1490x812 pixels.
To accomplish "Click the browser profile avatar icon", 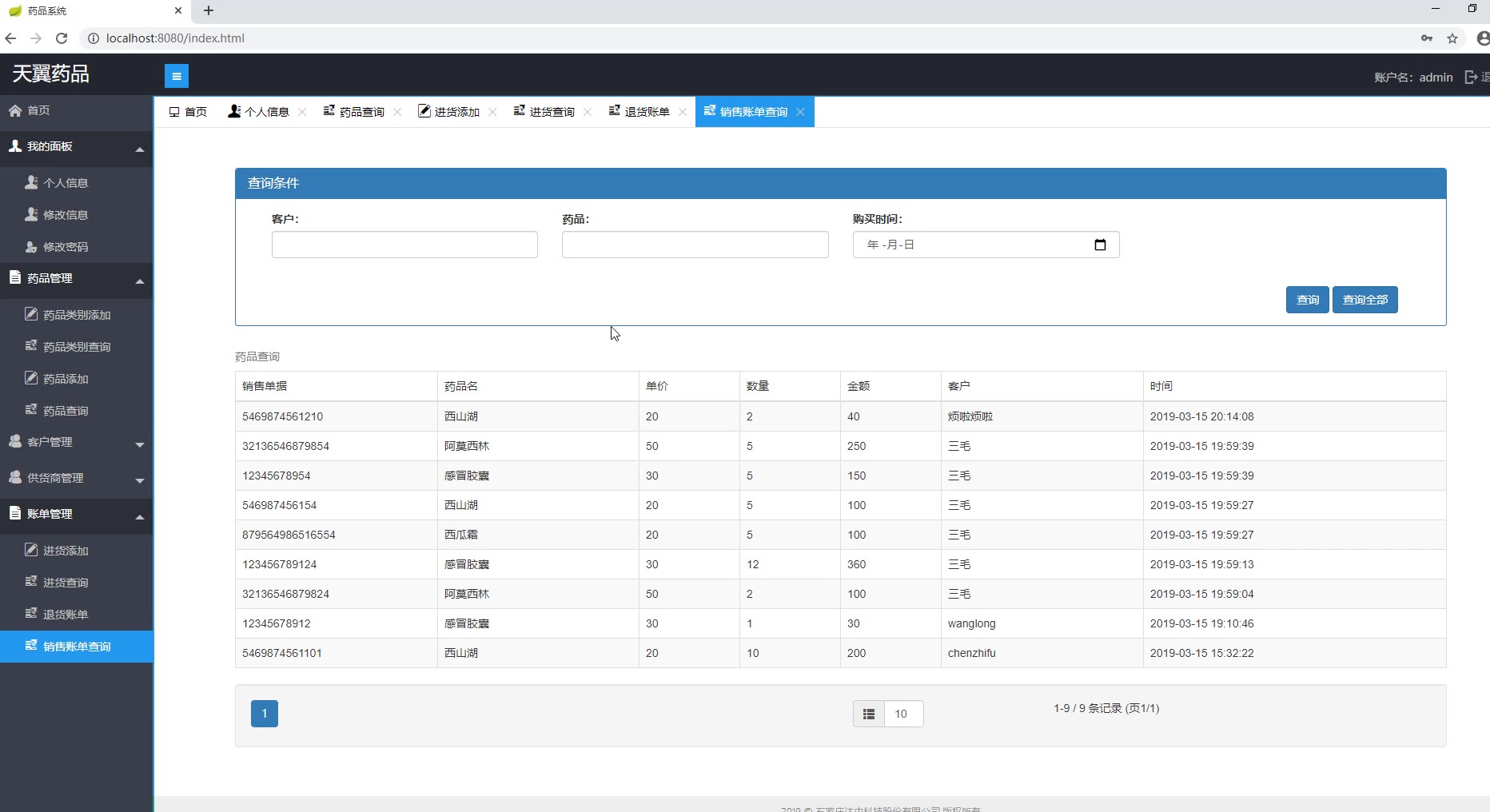I will (1483, 38).
